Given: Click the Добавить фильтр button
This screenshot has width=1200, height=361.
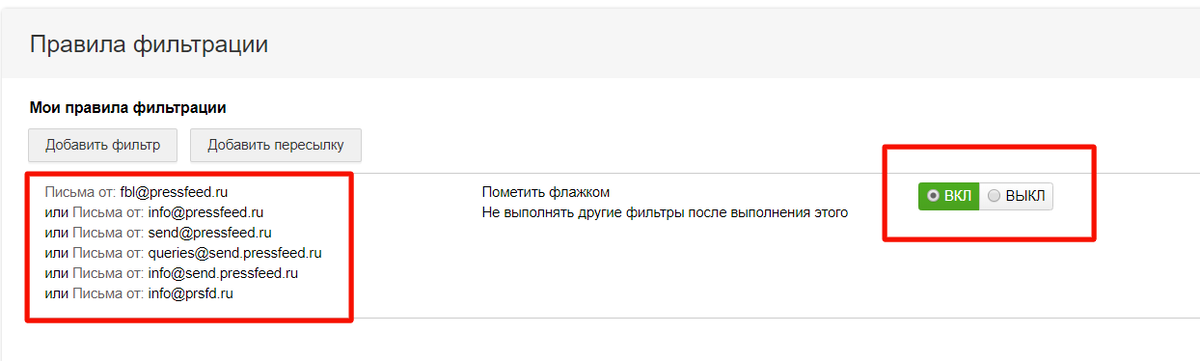Looking at the screenshot, I should [x=102, y=145].
